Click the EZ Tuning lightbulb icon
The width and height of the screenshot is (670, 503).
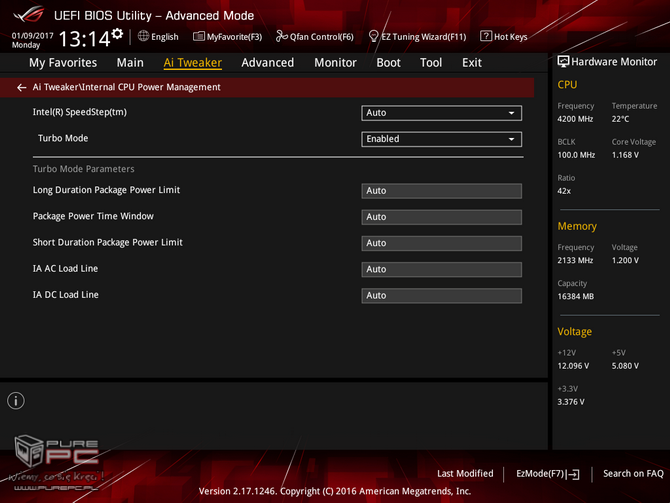click(373, 36)
